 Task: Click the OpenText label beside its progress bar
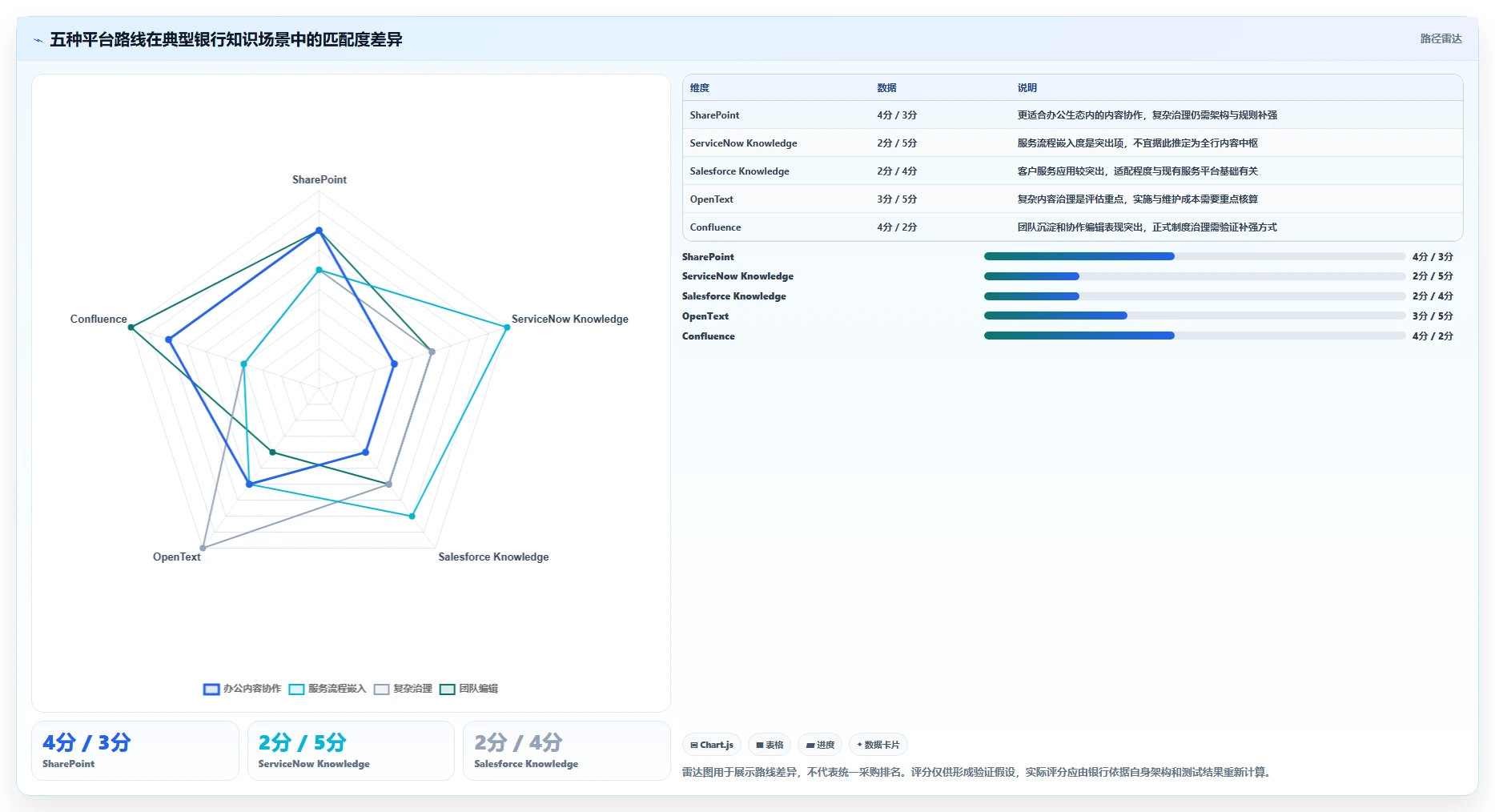[705, 316]
